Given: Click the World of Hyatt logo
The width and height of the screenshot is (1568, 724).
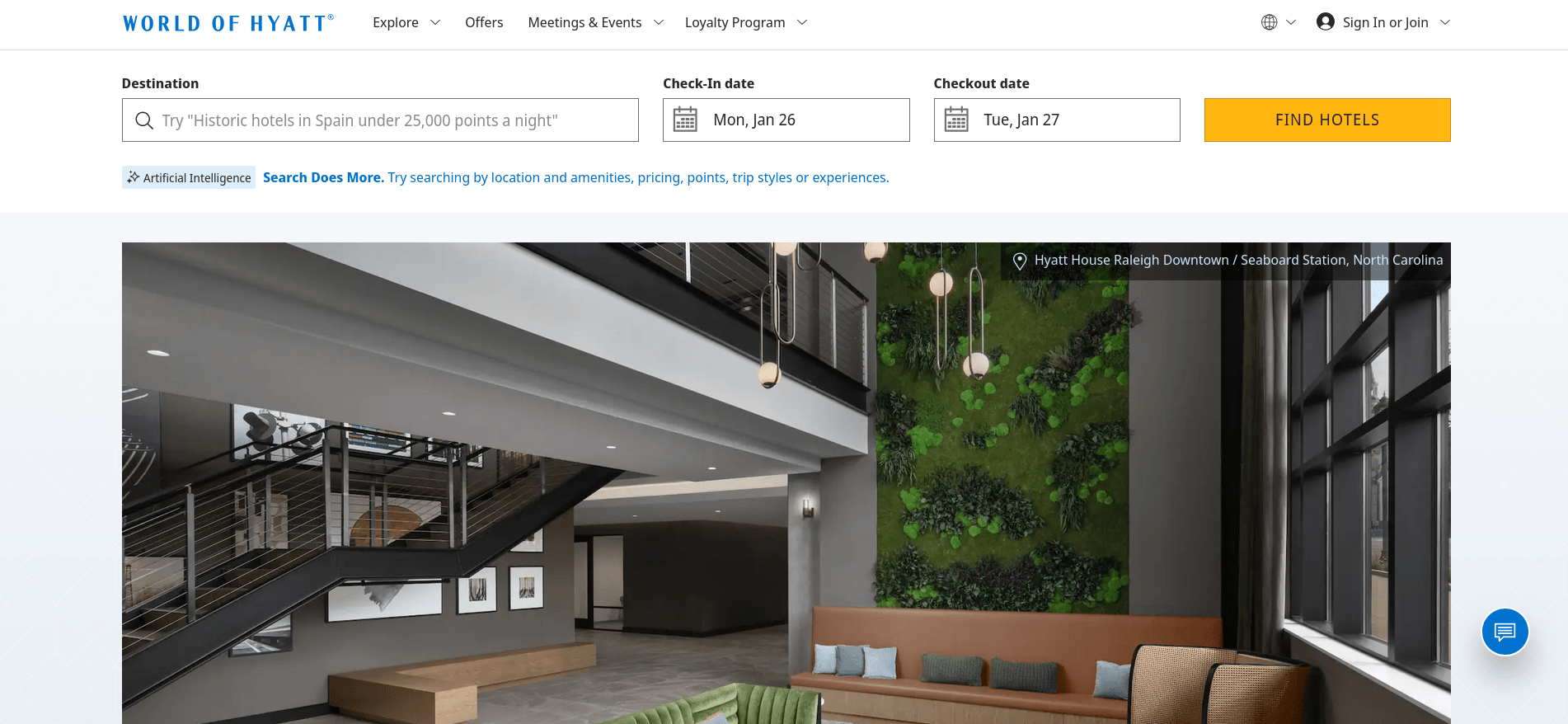Looking at the screenshot, I should point(228,23).
